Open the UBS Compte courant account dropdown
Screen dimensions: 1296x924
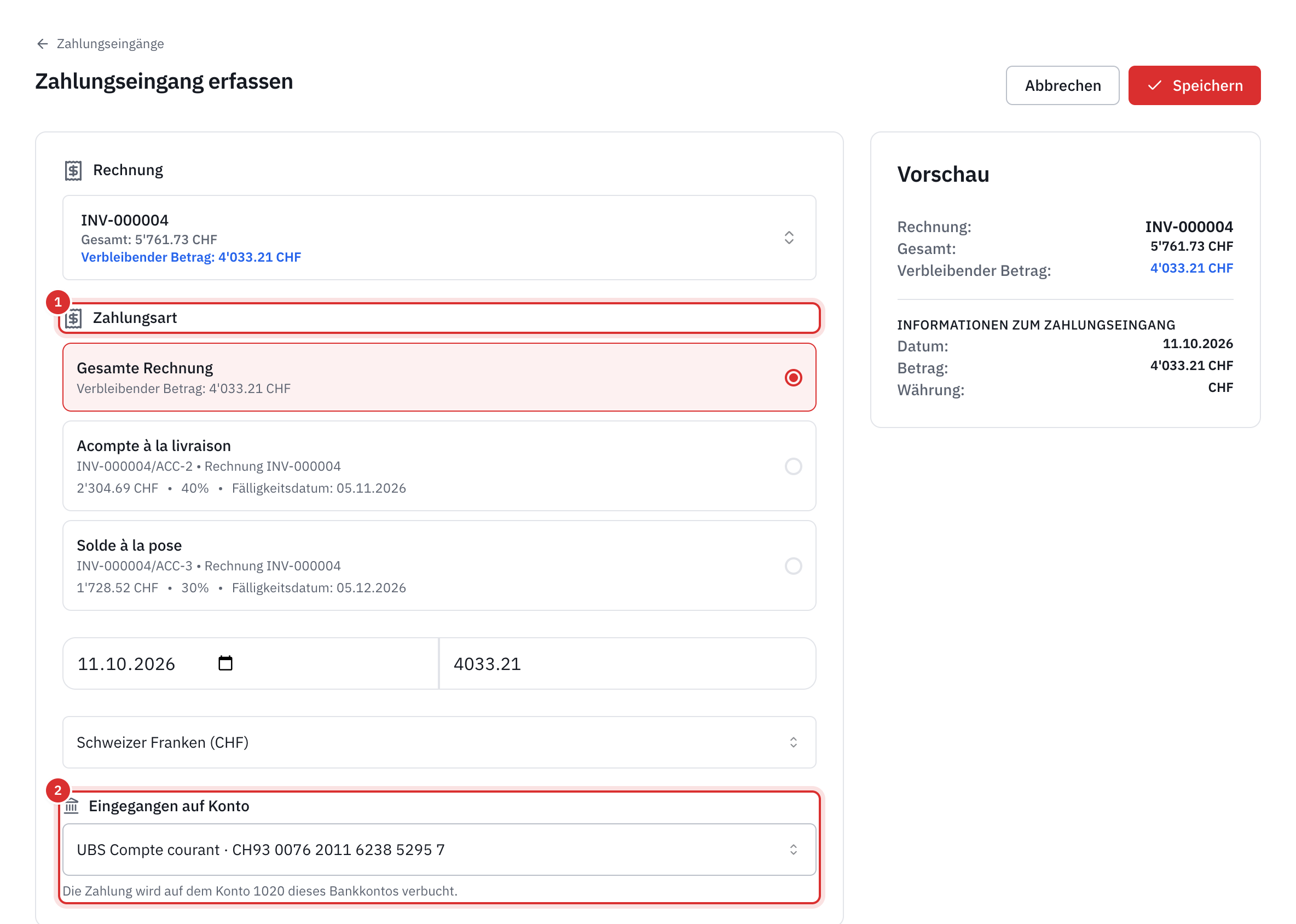pos(438,849)
